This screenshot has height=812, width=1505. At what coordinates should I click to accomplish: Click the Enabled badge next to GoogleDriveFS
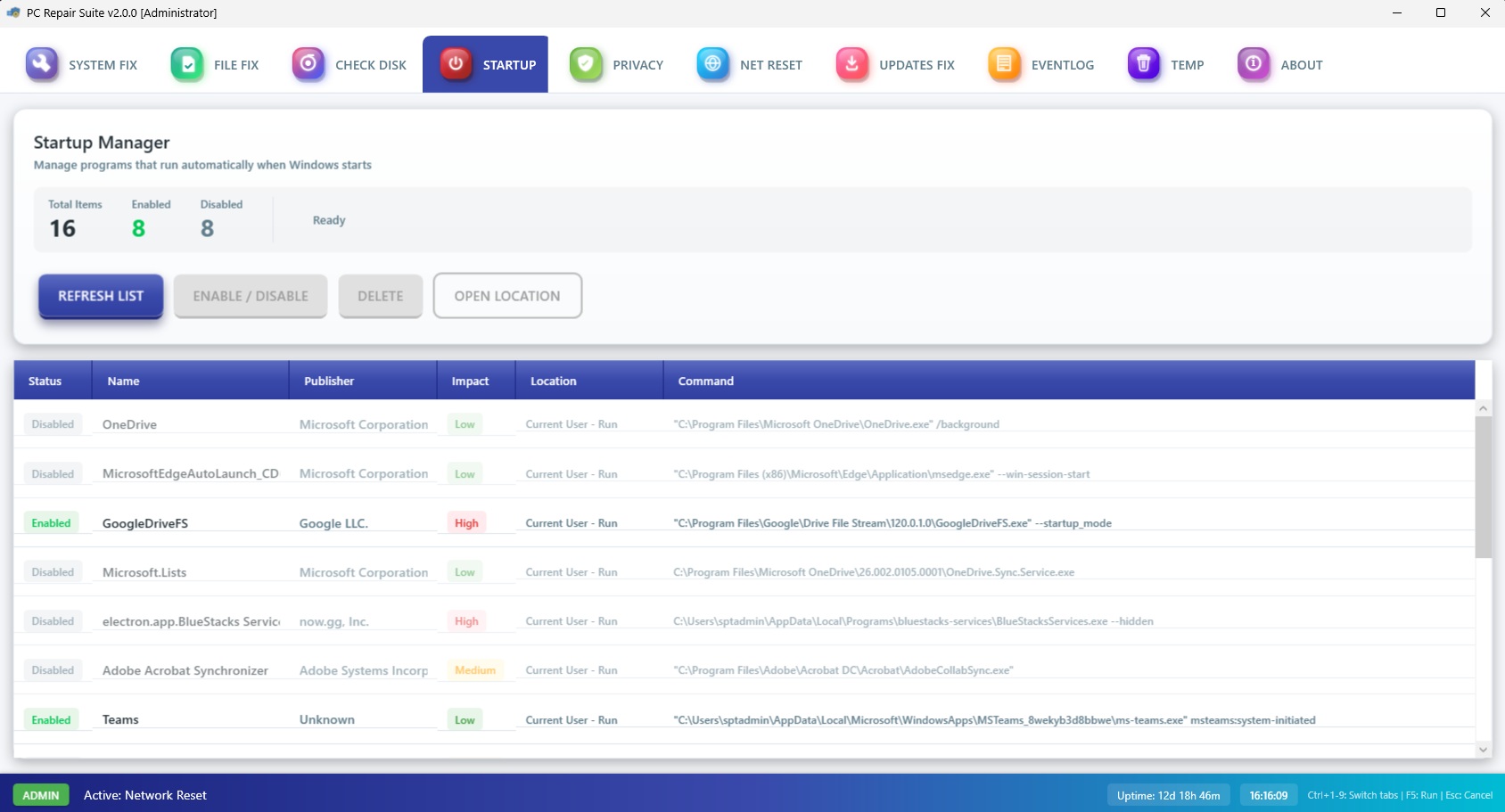[51, 522]
